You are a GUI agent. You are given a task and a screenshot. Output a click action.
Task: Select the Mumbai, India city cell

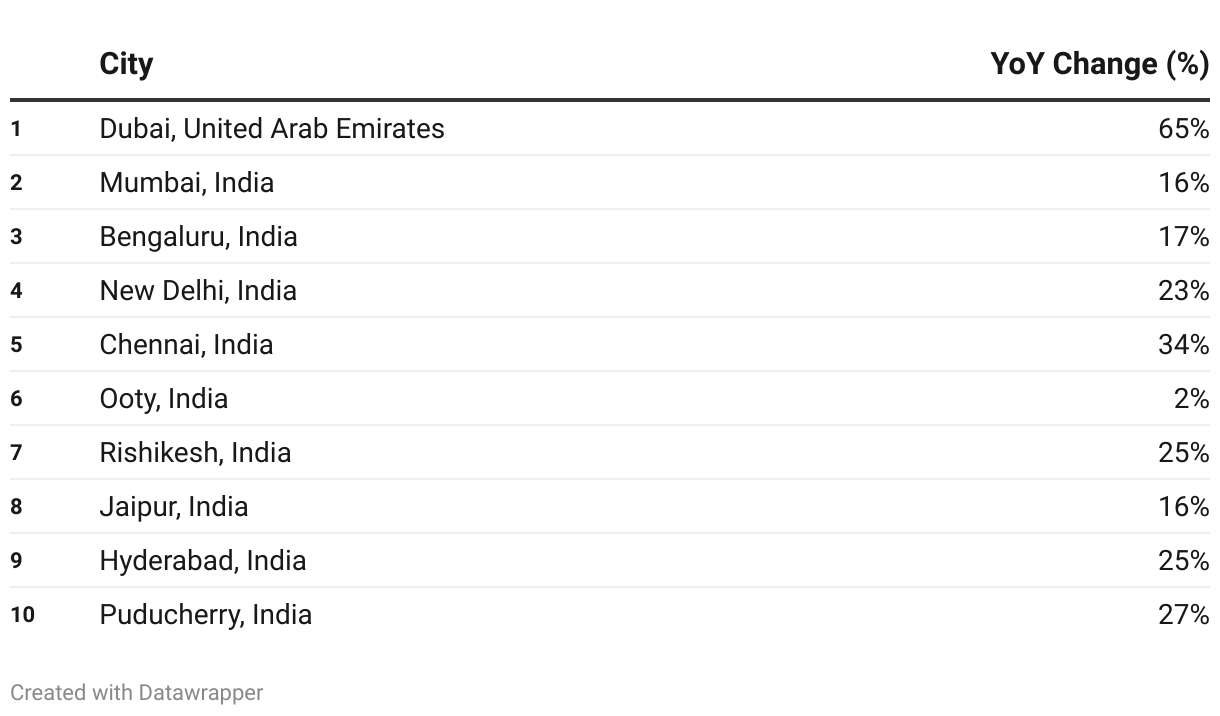click(x=187, y=182)
